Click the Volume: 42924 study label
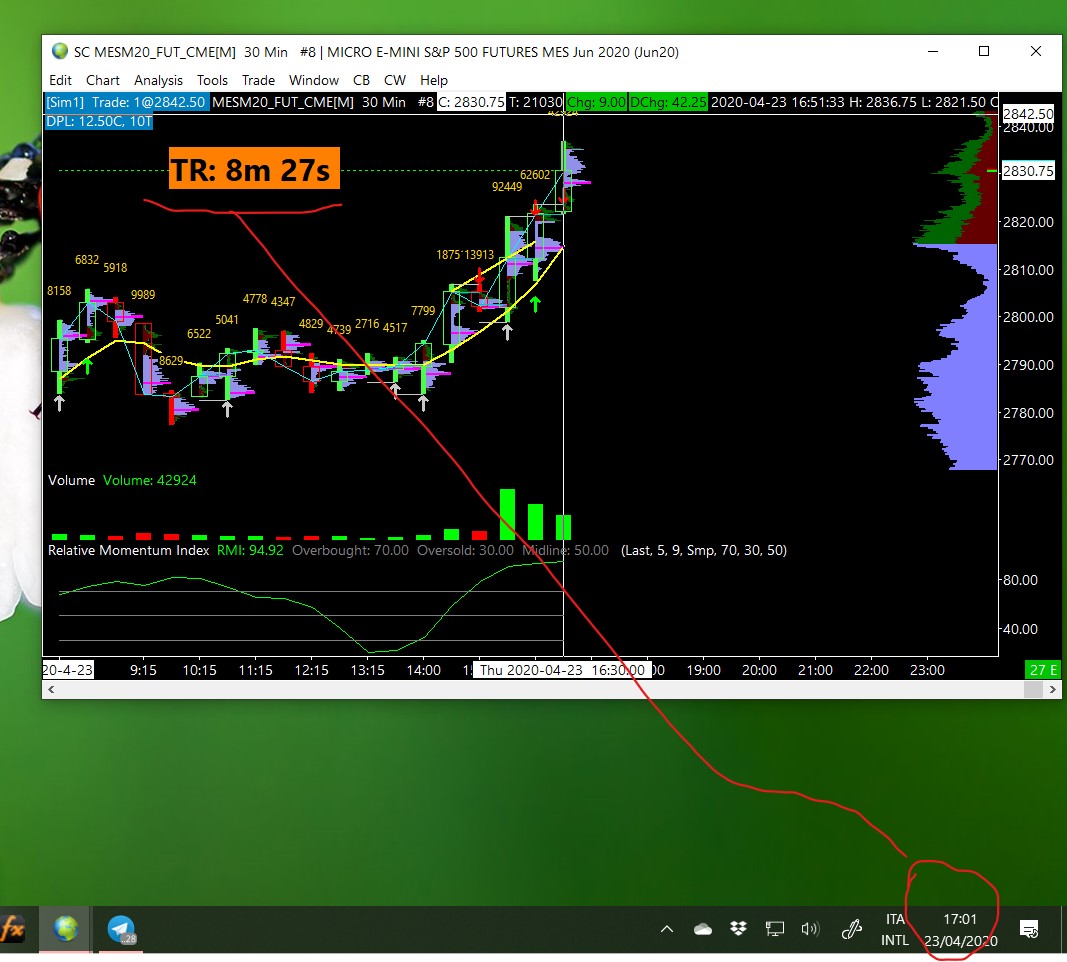The width and height of the screenshot is (1067, 962). [150, 480]
